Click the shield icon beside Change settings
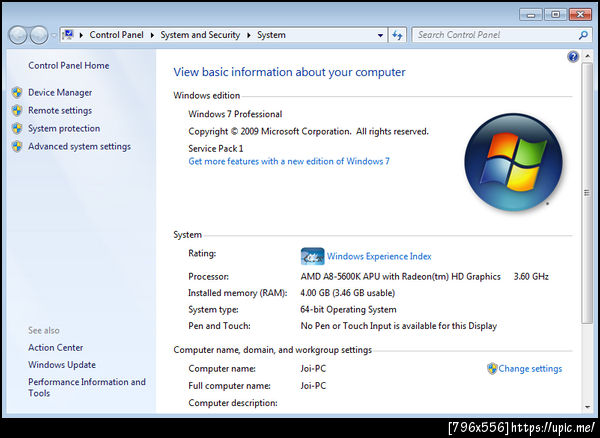 pos(492,369)
